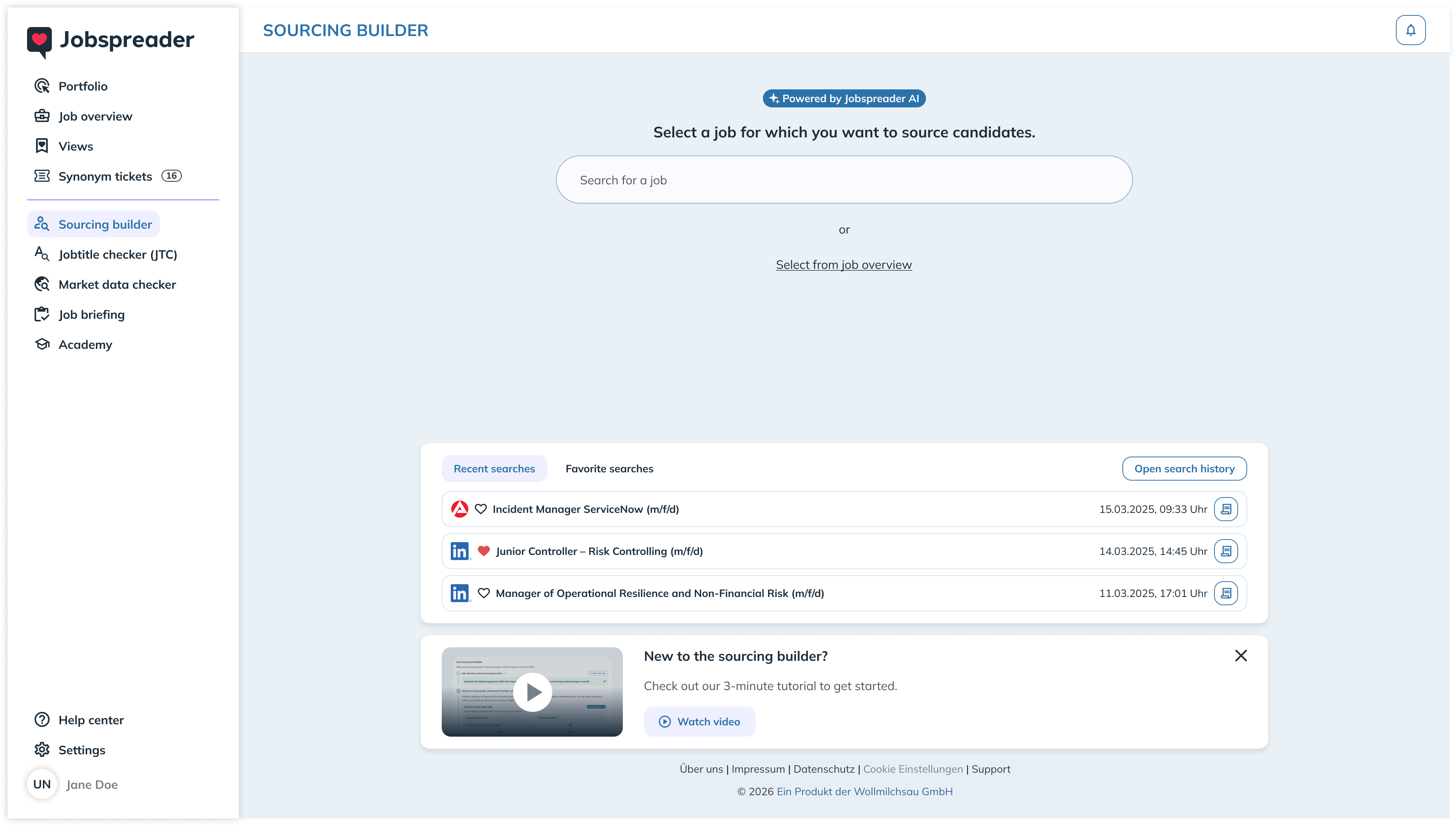Open details icon for Operational Resilience search
Image resolution: width=1456 pixels, height=826 pixels.
tap(1226, 593)
